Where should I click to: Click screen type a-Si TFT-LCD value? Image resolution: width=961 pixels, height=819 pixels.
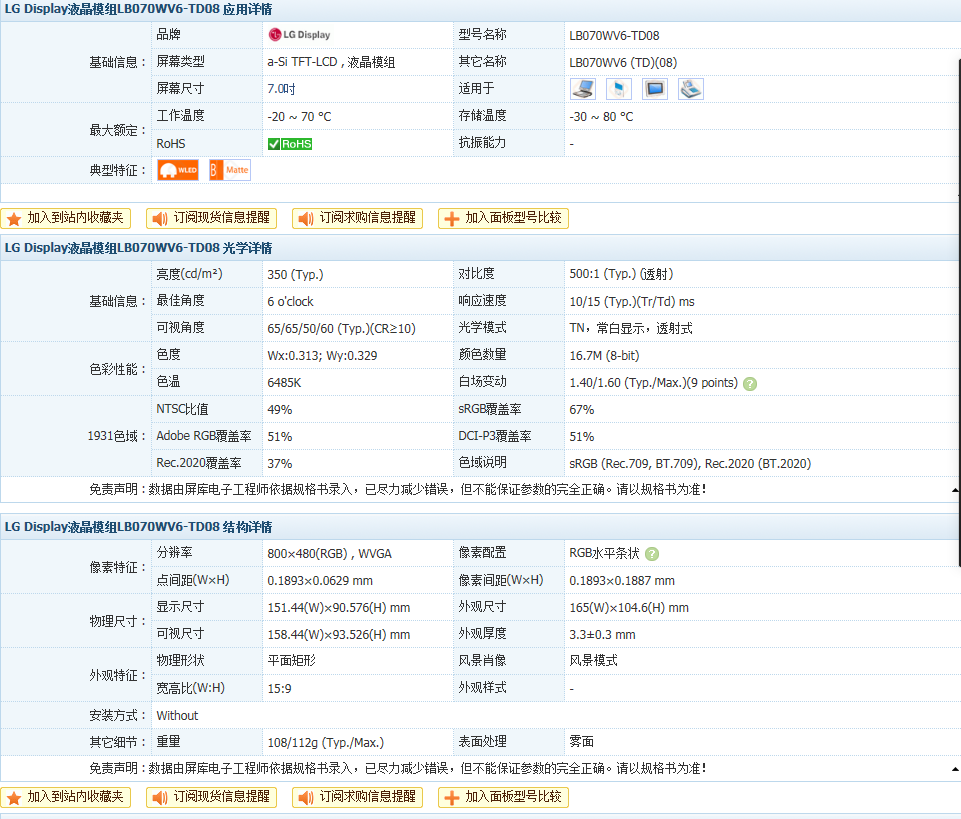pos(331,63)
